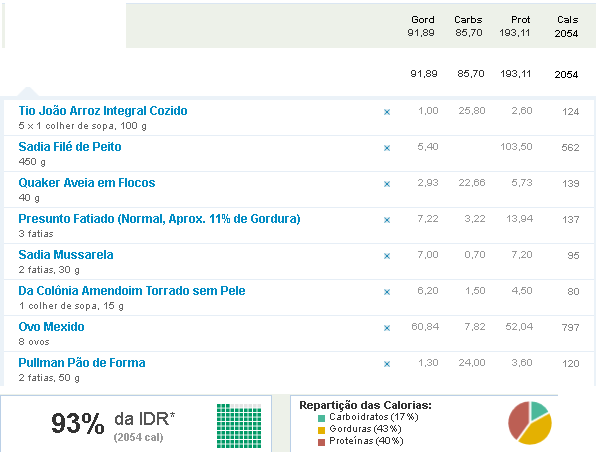
Task: Remove Da Colônia Amendoim Torrado entry
Action: pyautogui.click(x=387, y=292)
